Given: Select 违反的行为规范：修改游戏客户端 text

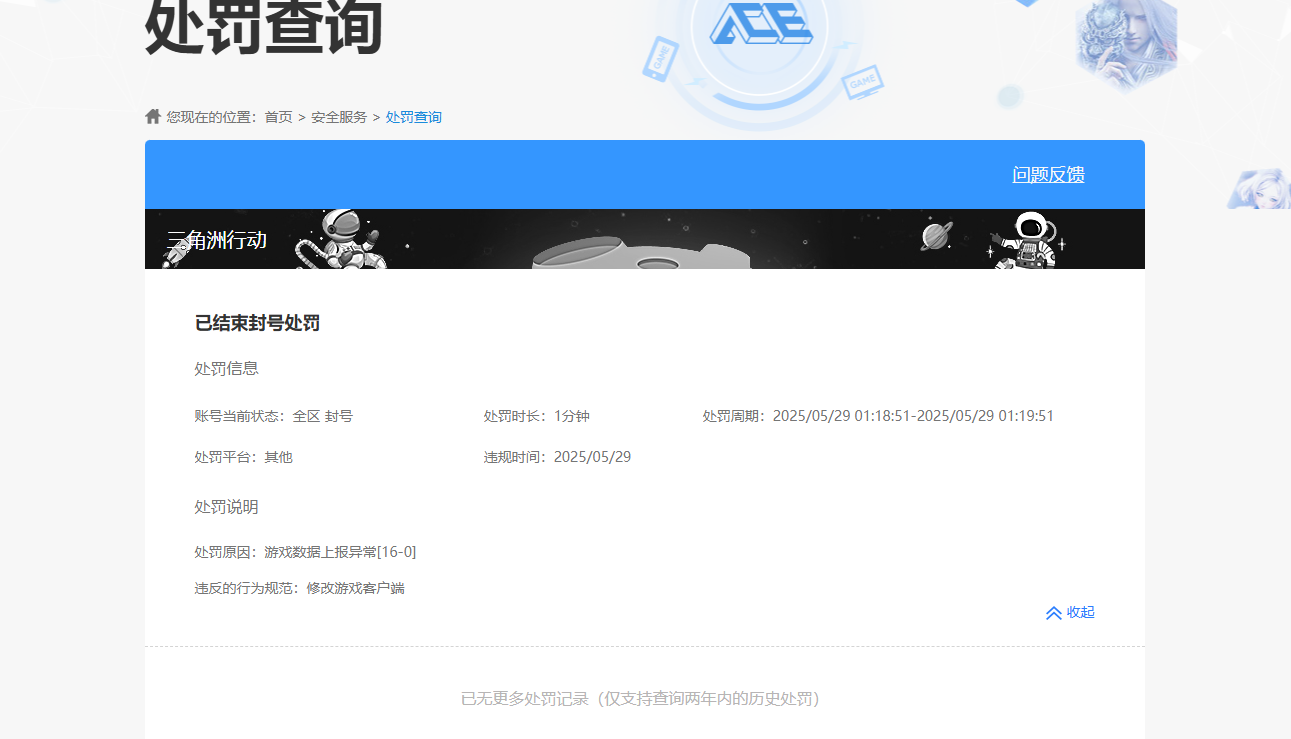Looking at the screenshot, I should coord(299,588).
